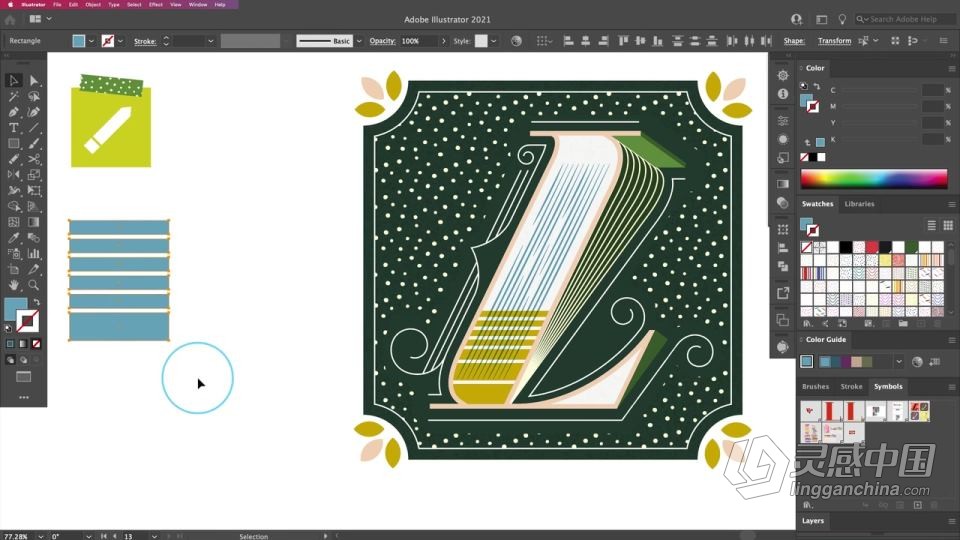Image resolution: width=960 pixels, height=540 pixels.
Task: Set None mode button in toolbox
Action: (x=36, y=344)
